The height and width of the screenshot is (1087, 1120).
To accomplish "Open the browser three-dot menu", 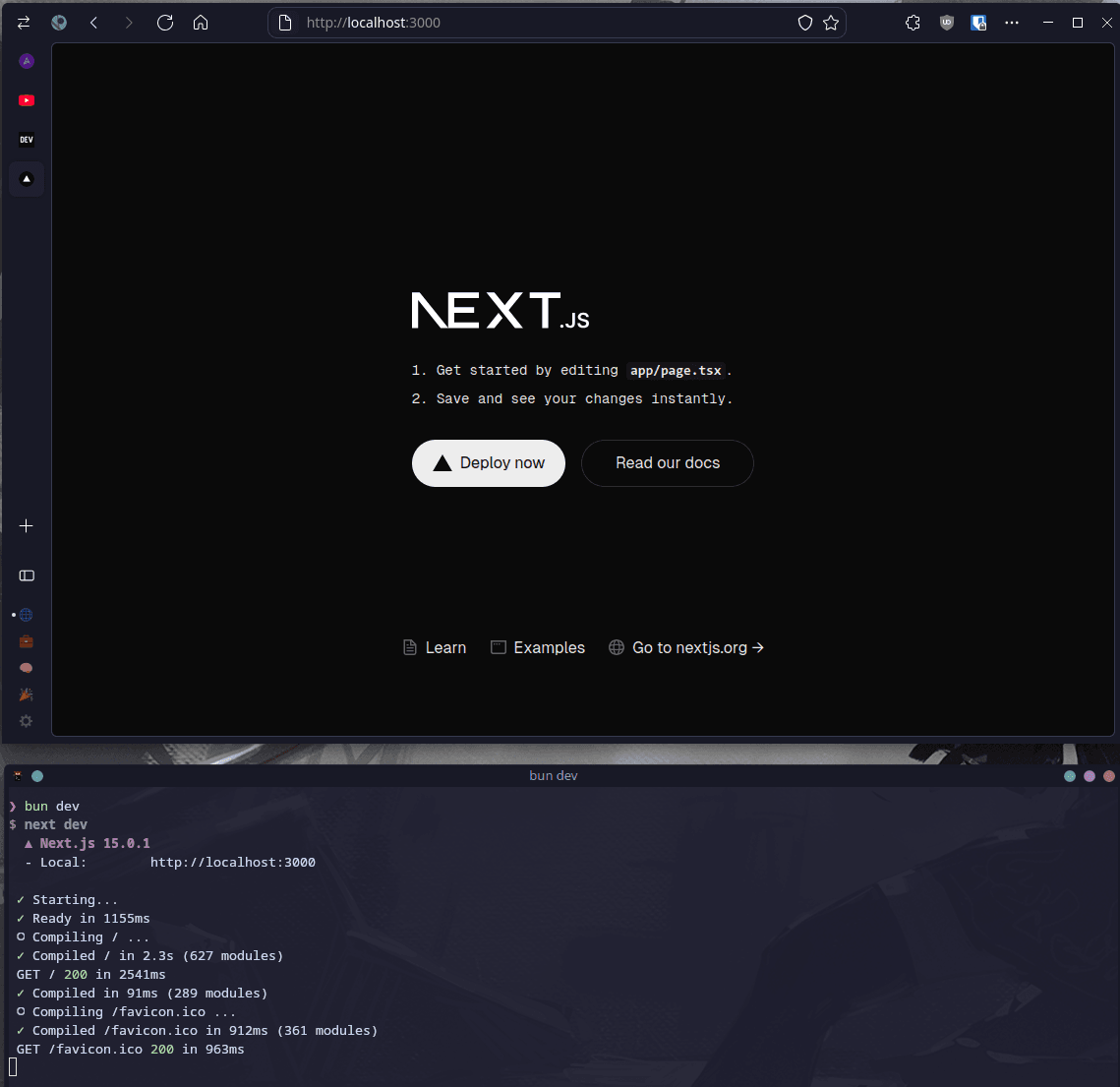I will tap(1012, 23).
